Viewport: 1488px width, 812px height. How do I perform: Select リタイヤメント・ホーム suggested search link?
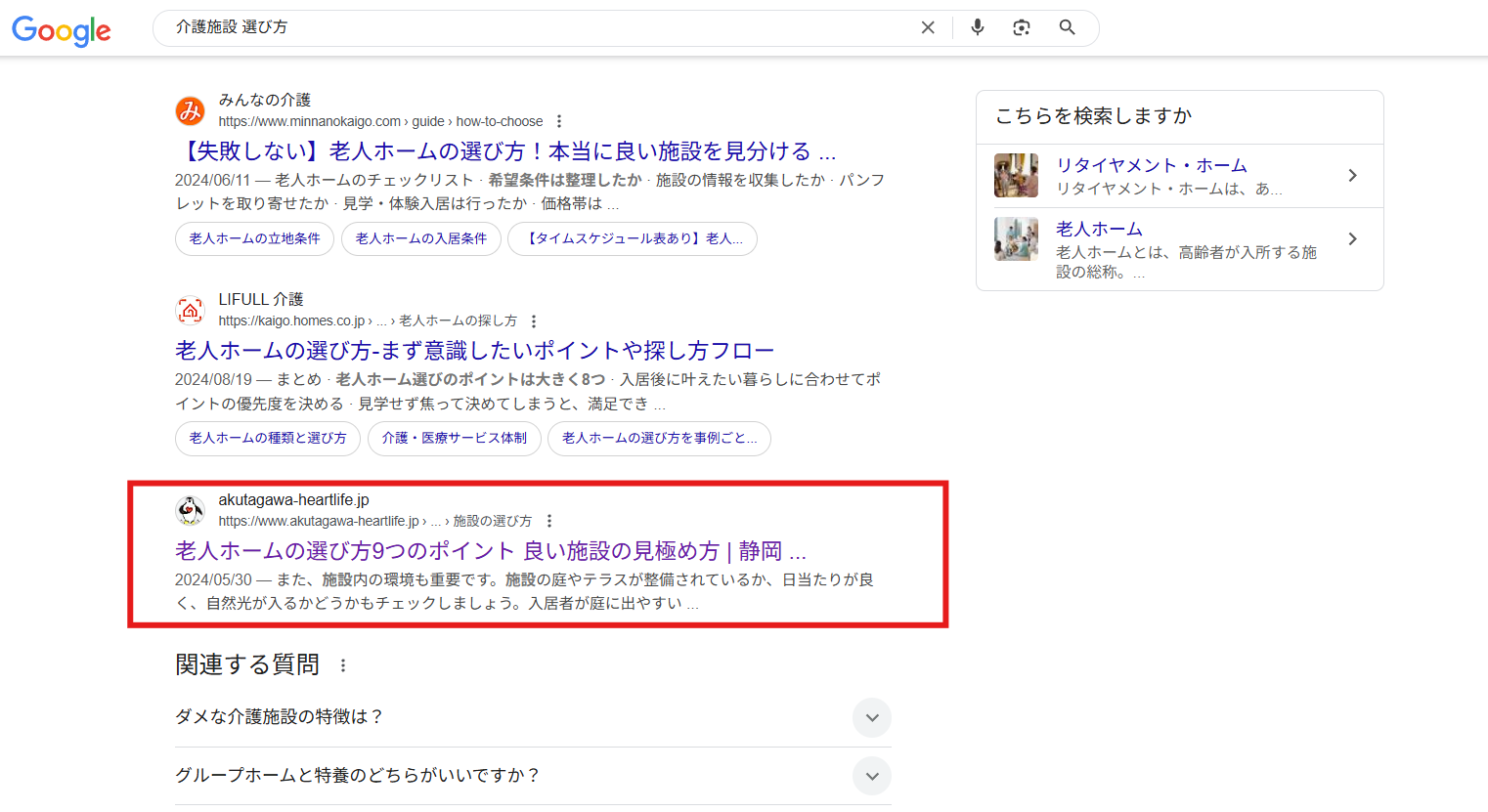[x=1152, y=166]
